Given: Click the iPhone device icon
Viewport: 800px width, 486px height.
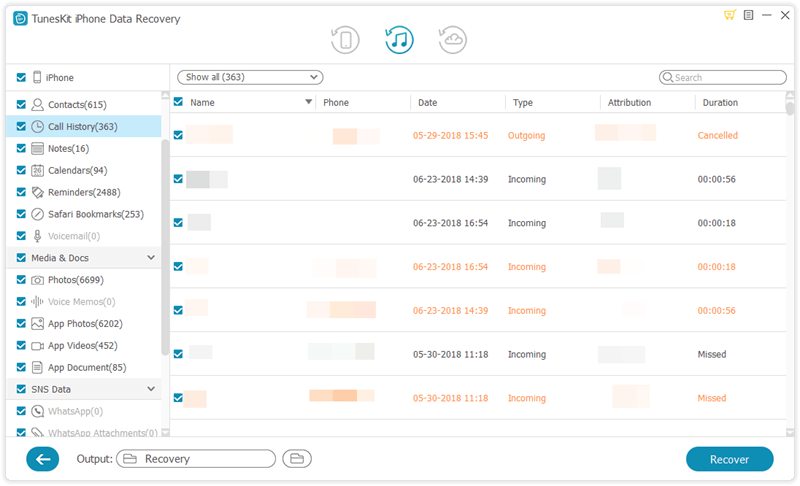Looking at the screenshot, I should [37, 78].
